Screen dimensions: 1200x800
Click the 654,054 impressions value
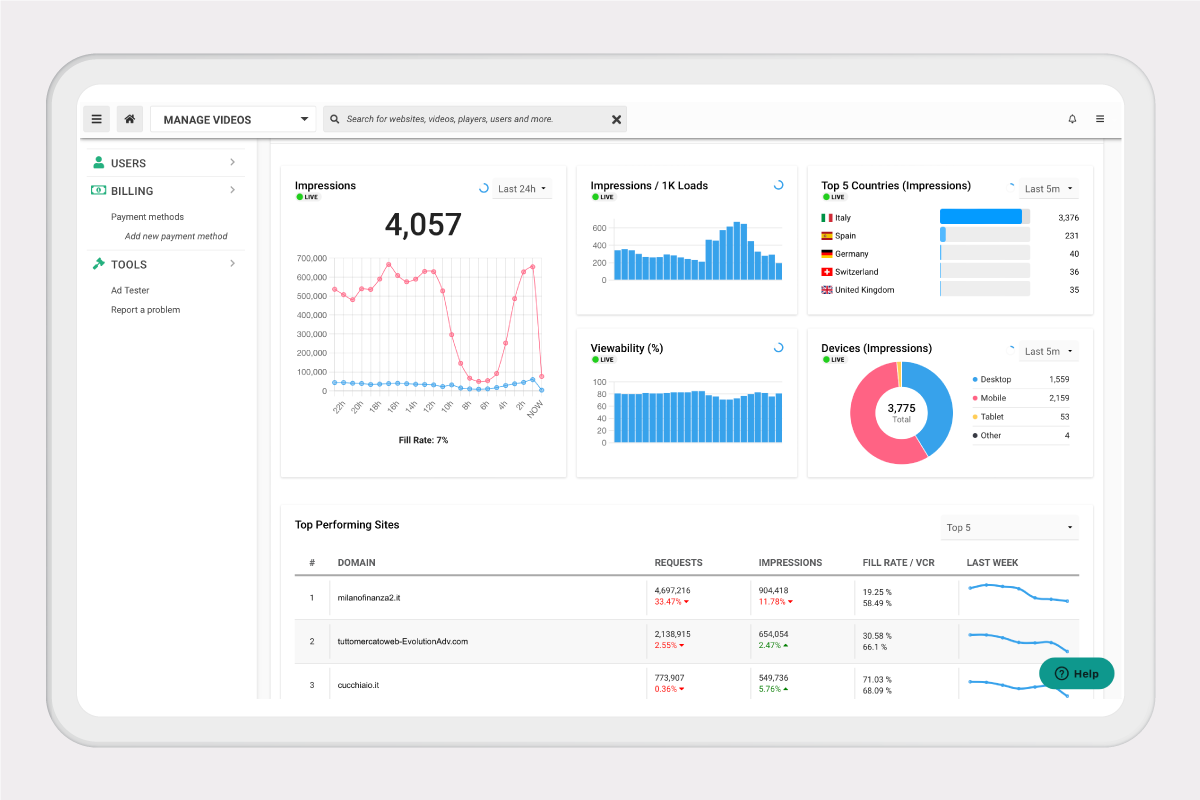[774, 634]
